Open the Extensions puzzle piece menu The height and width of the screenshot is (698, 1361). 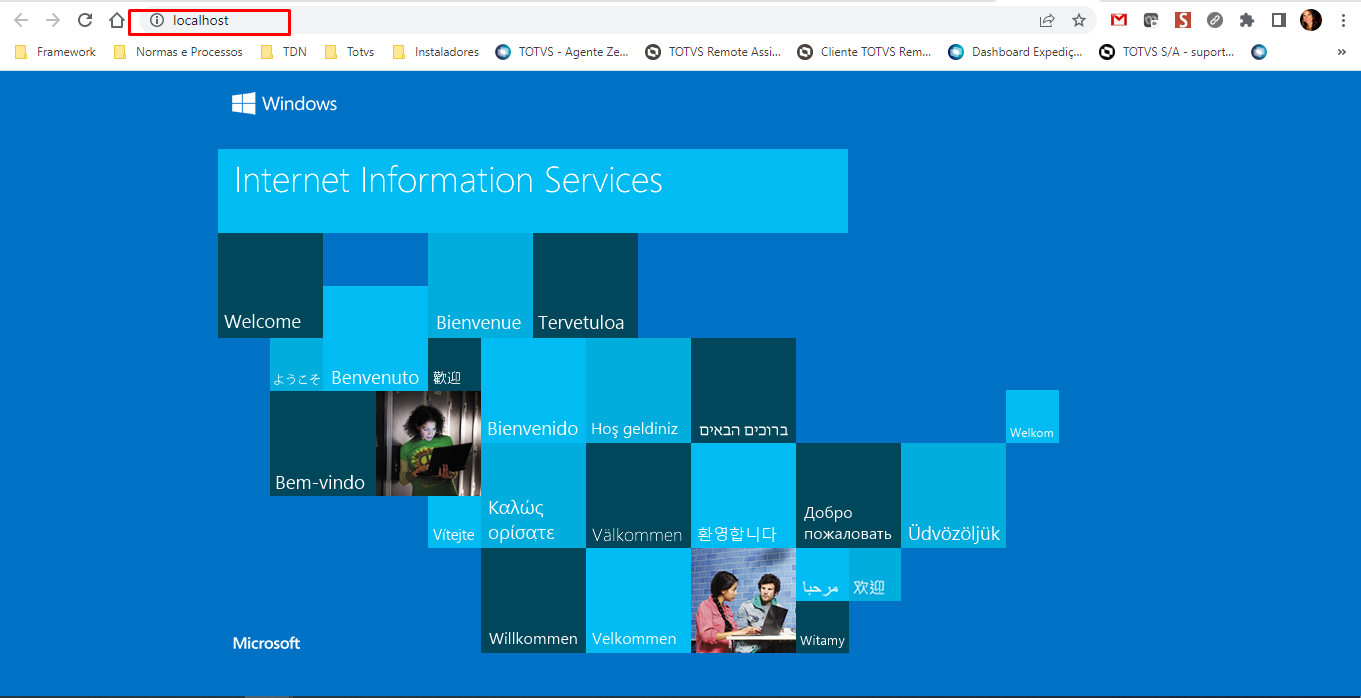[1246, 20]
